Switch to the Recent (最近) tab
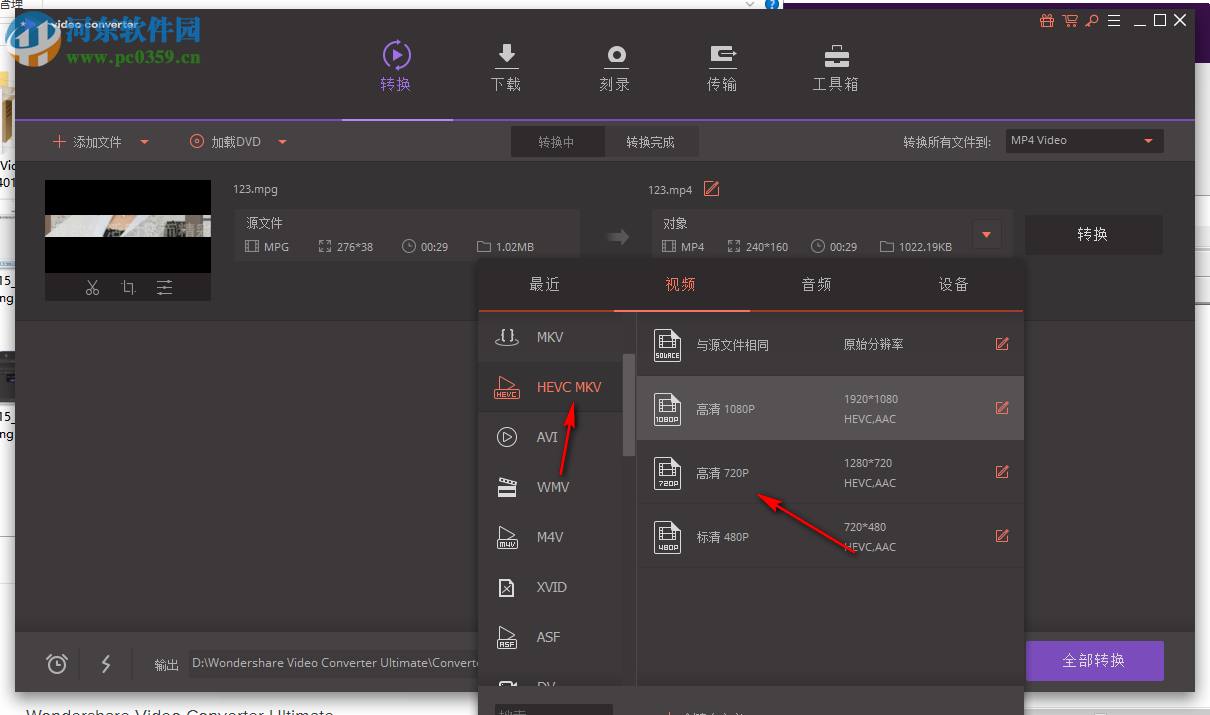 tap(545, 285)
